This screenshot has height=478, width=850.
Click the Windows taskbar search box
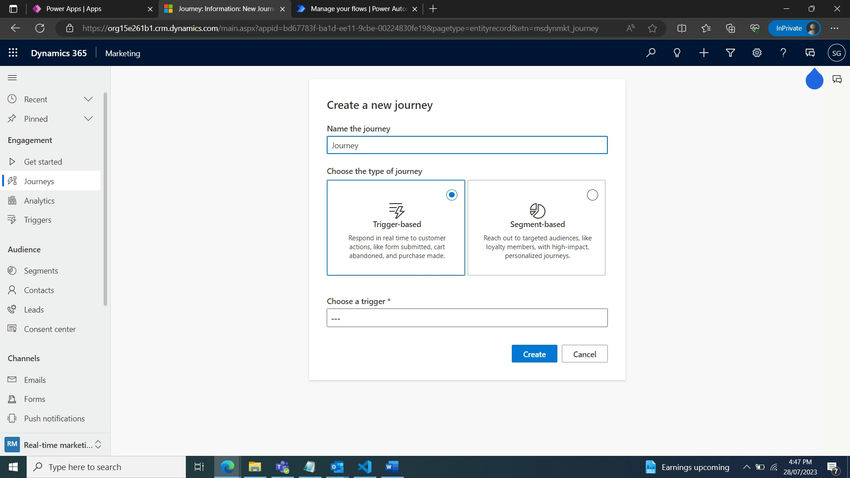click(x=106, y=467)
